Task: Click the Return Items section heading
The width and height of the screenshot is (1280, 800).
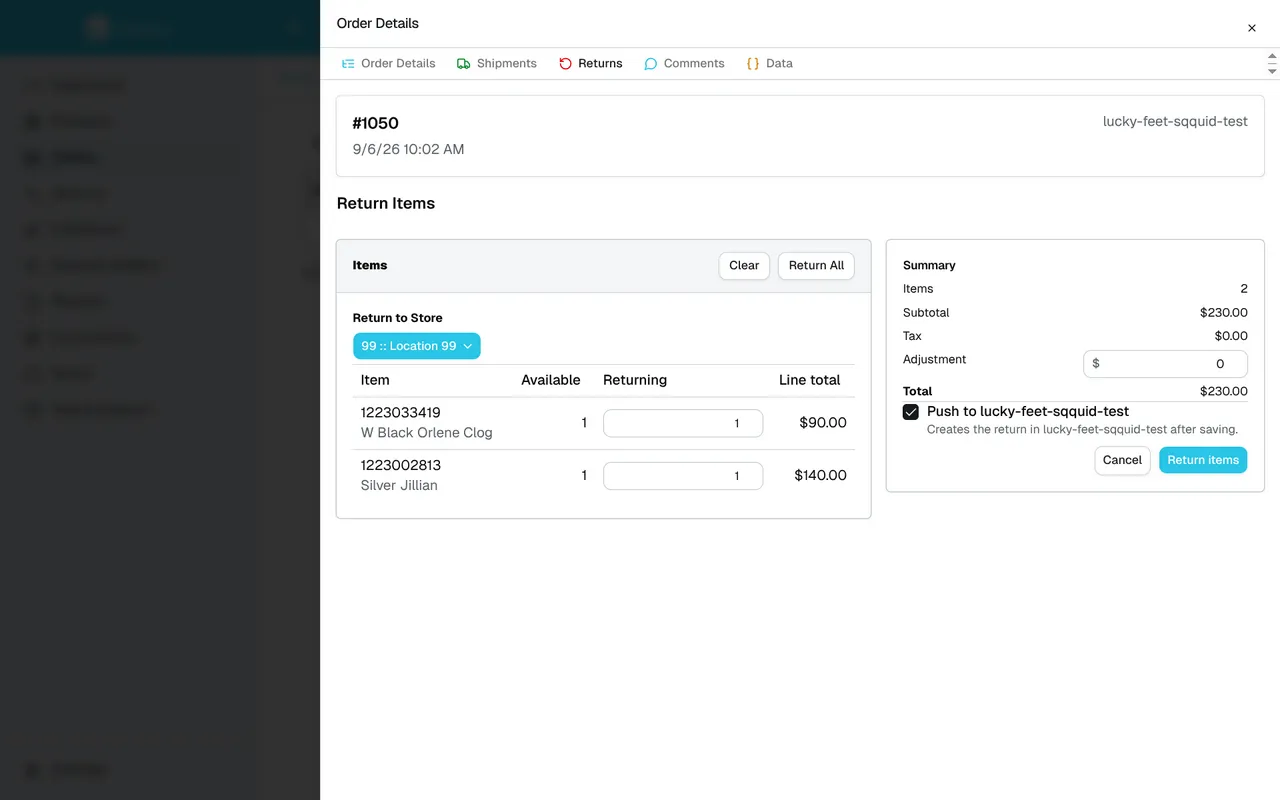Action: coord(386,203)
